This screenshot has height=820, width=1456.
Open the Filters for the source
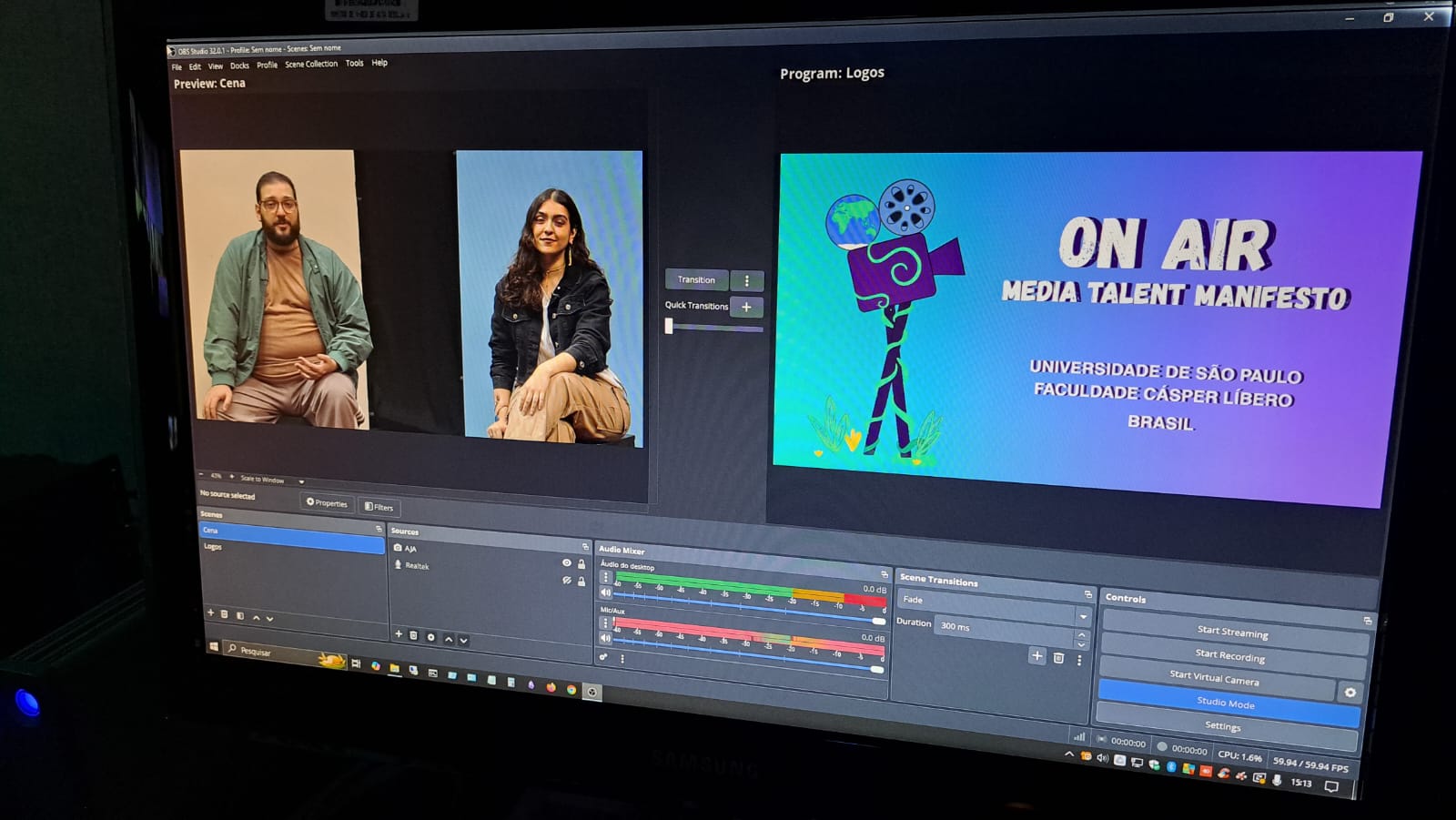pos(379,507)
